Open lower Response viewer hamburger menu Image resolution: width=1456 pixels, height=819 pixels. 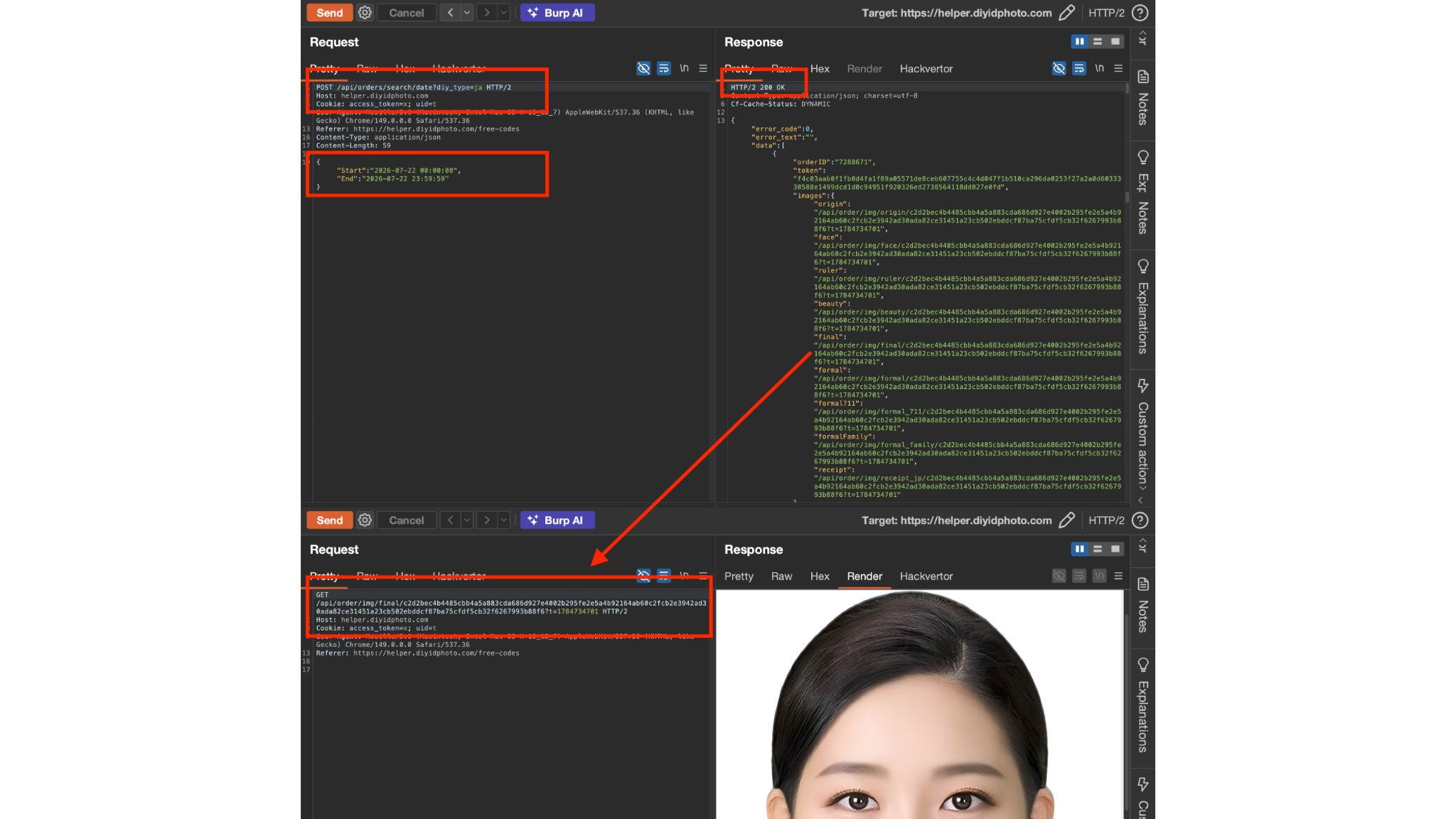pyautogui.click(x=1118, y=576)
